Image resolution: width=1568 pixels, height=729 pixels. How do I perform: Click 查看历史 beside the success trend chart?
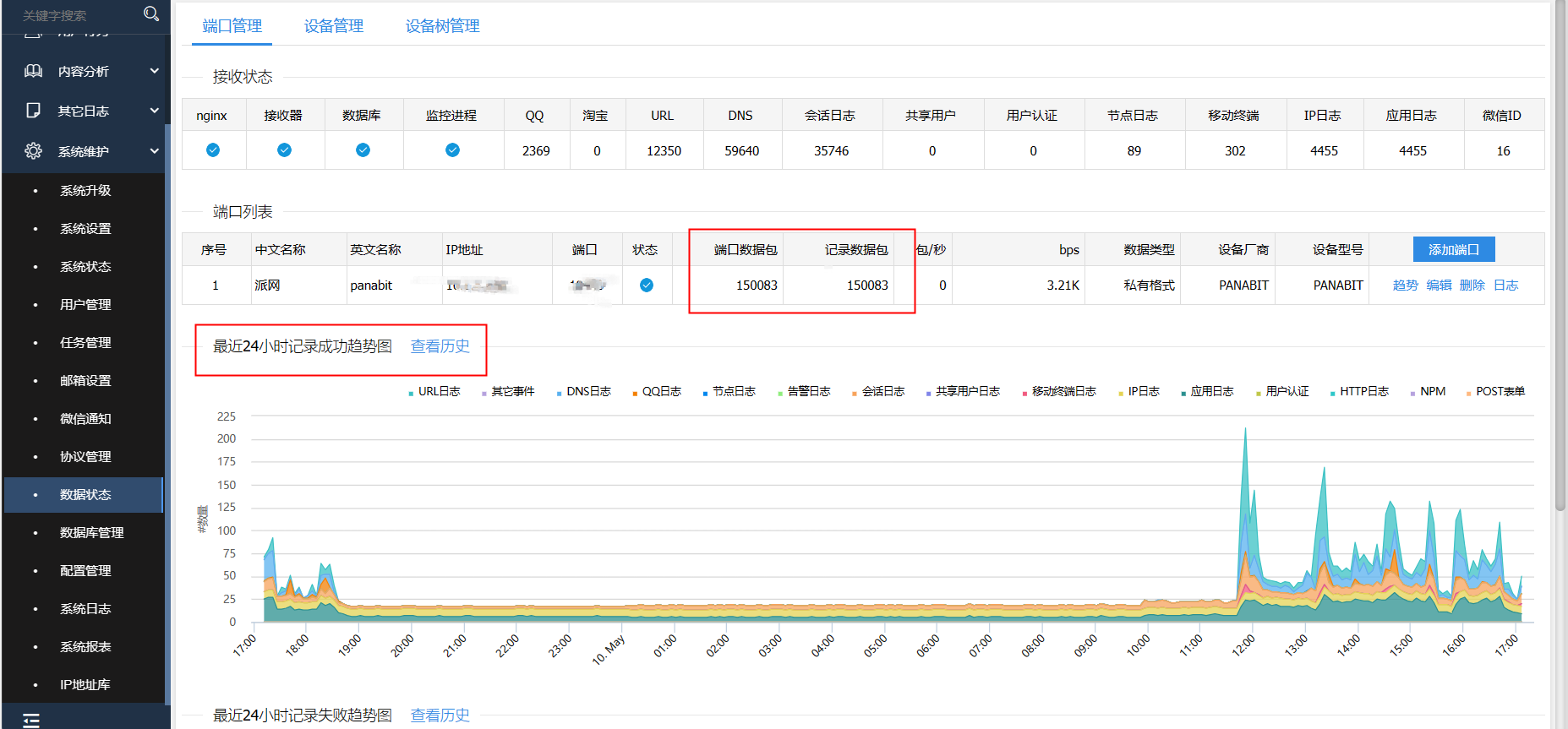(x=440, y=346)
